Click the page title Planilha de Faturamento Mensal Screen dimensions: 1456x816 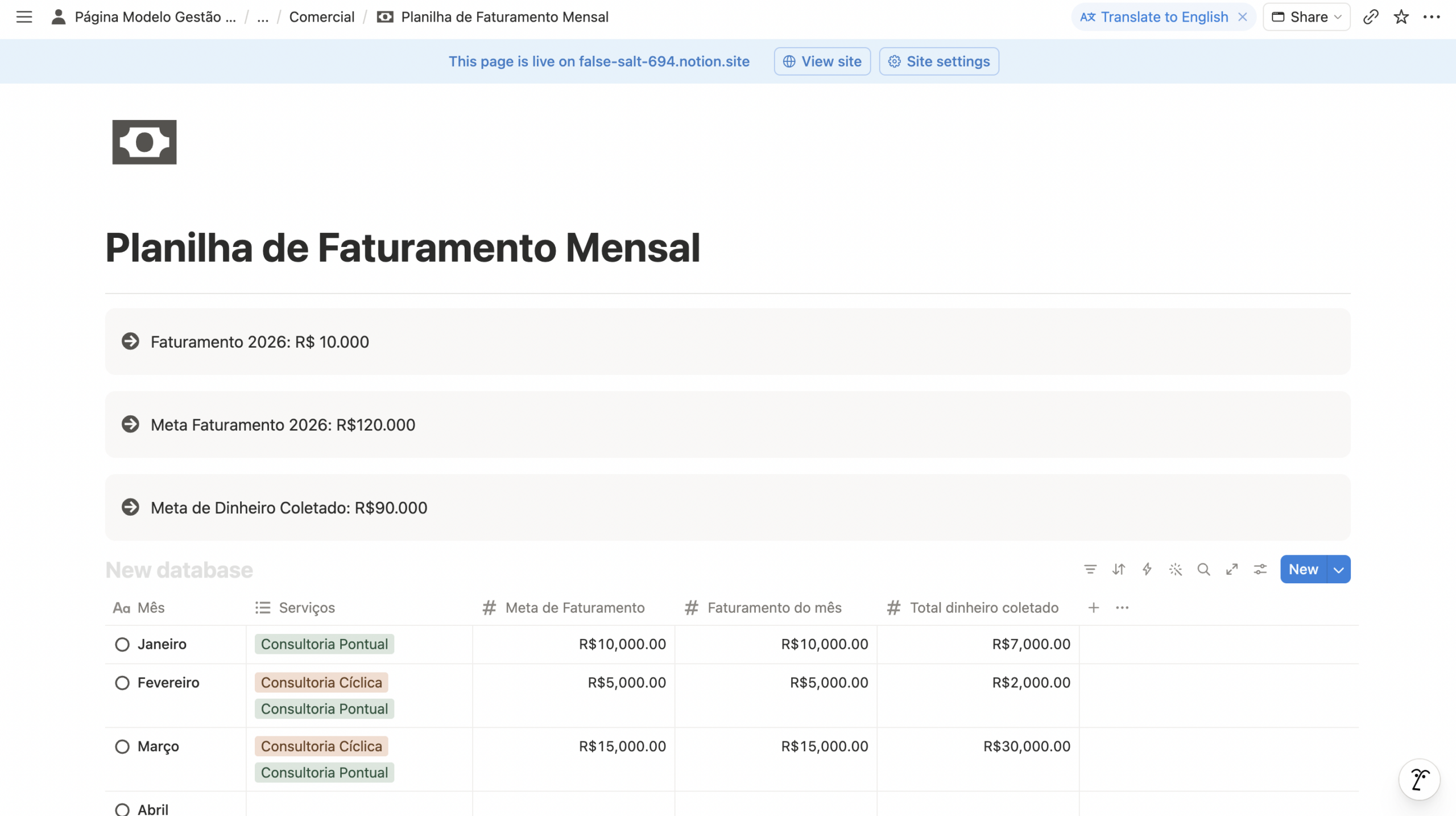coord(403,248)
